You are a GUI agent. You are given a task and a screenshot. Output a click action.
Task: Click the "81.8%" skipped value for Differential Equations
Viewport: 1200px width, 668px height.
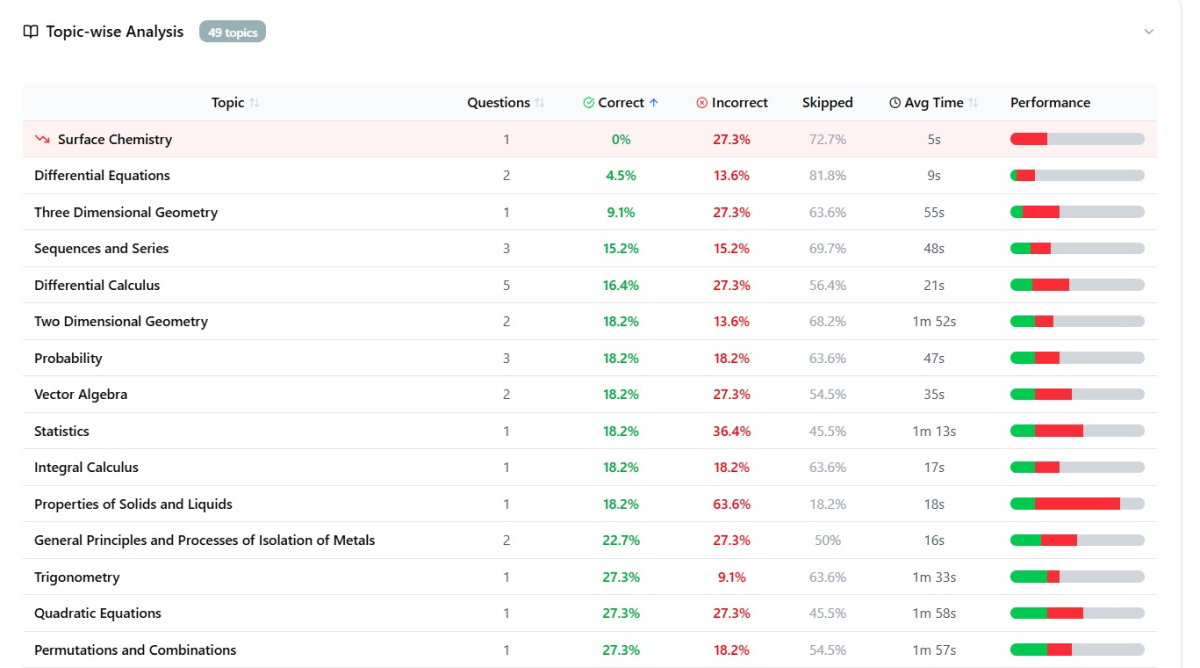pos(828,176)
